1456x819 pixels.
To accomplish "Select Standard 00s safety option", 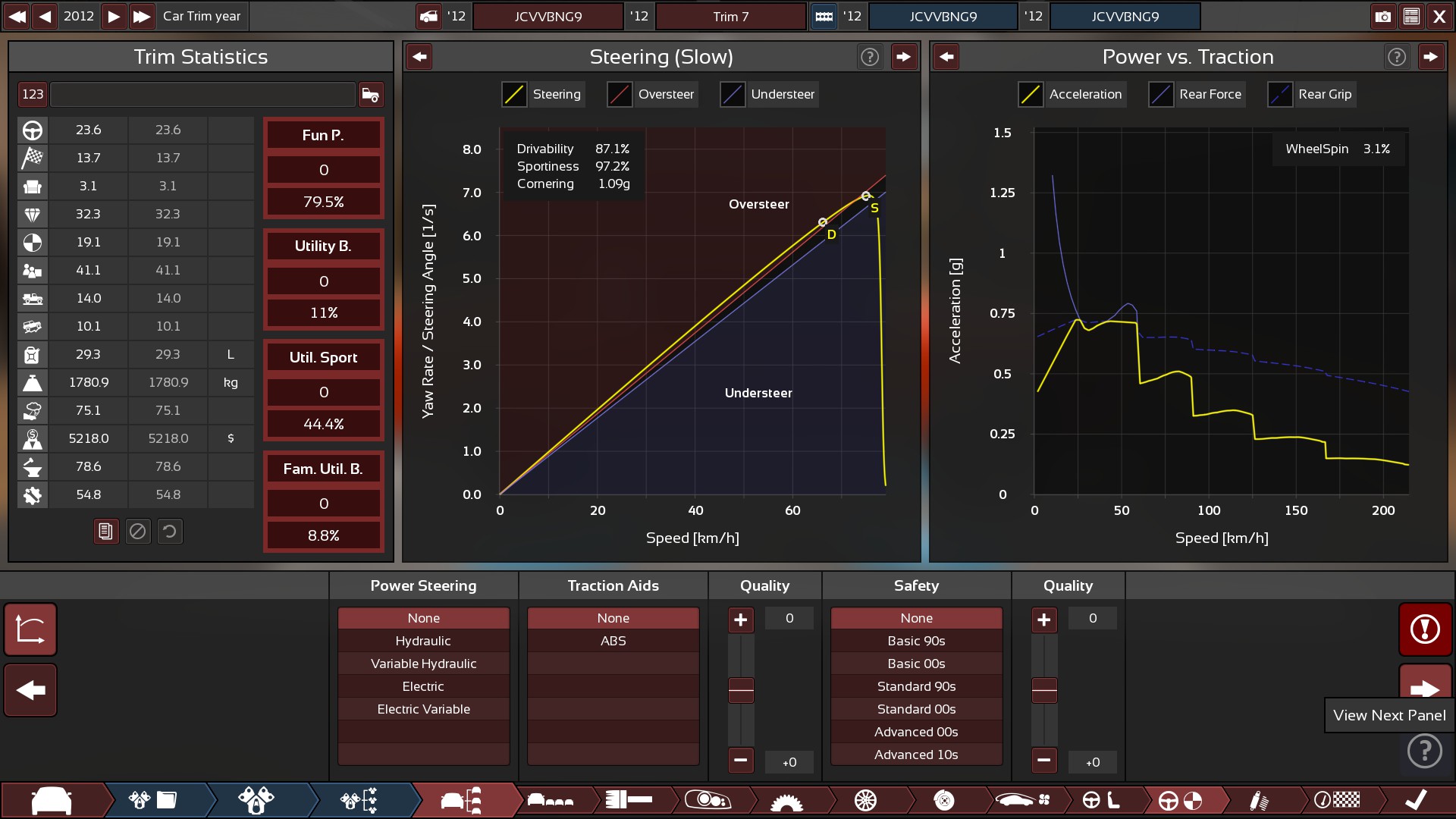I will pyautogui.click(x=916, y=709).
